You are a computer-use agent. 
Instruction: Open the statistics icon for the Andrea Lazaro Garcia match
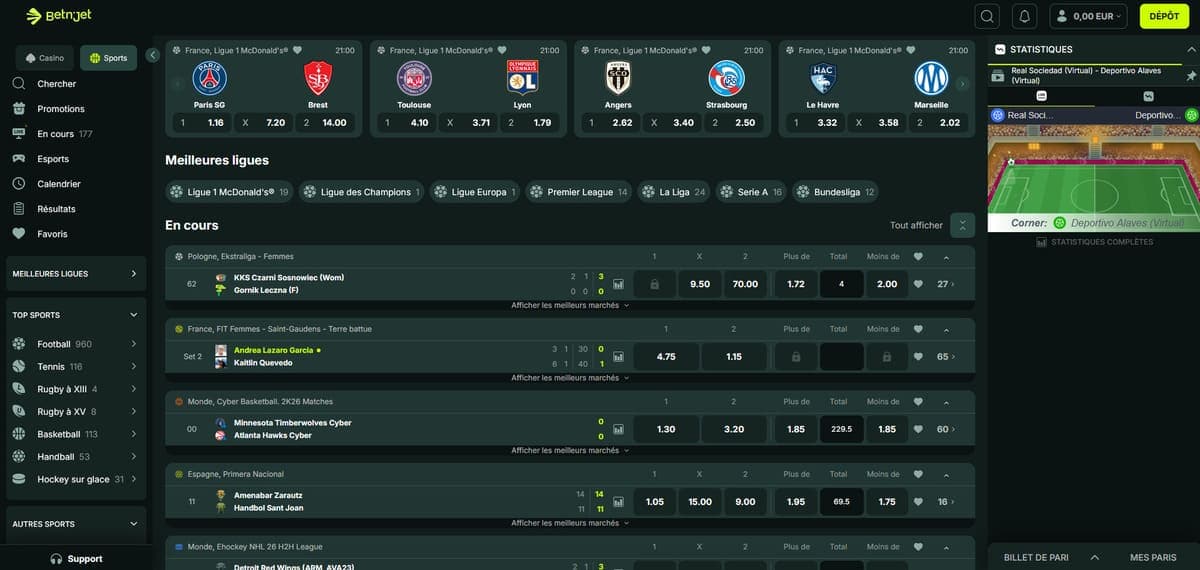[618, 356]
